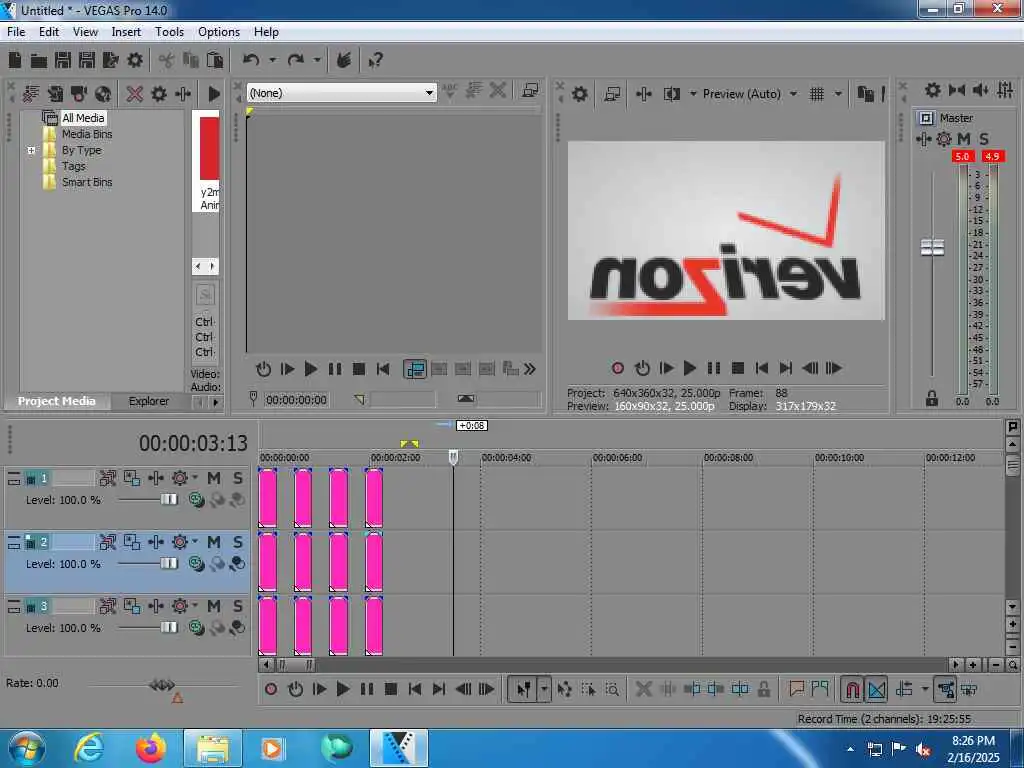1024x768 pixels.
Task: Open Split Screen View dropdown arrow
Action: (x=693, y=94)
